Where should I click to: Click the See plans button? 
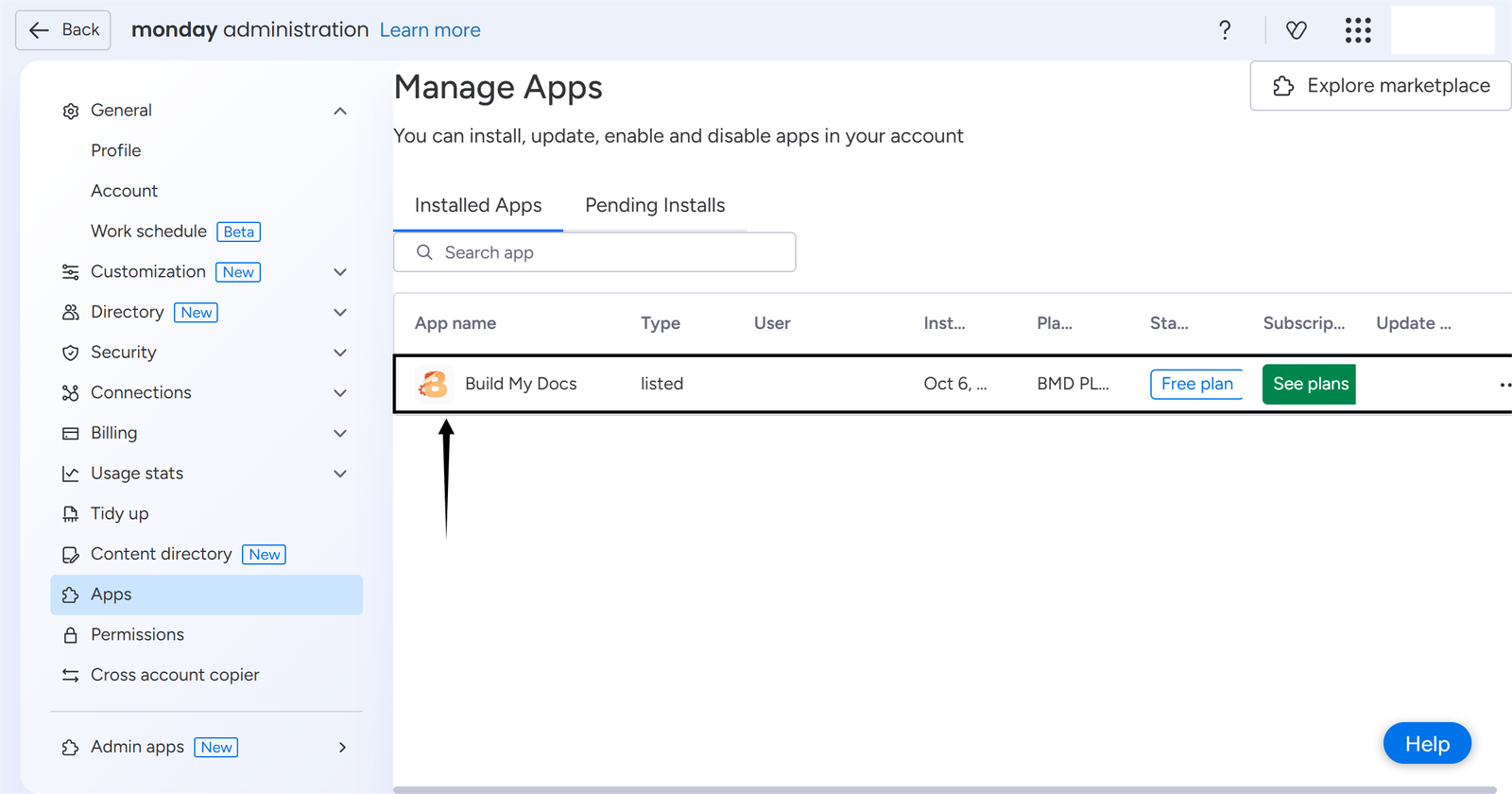[x=1310, y=384]
